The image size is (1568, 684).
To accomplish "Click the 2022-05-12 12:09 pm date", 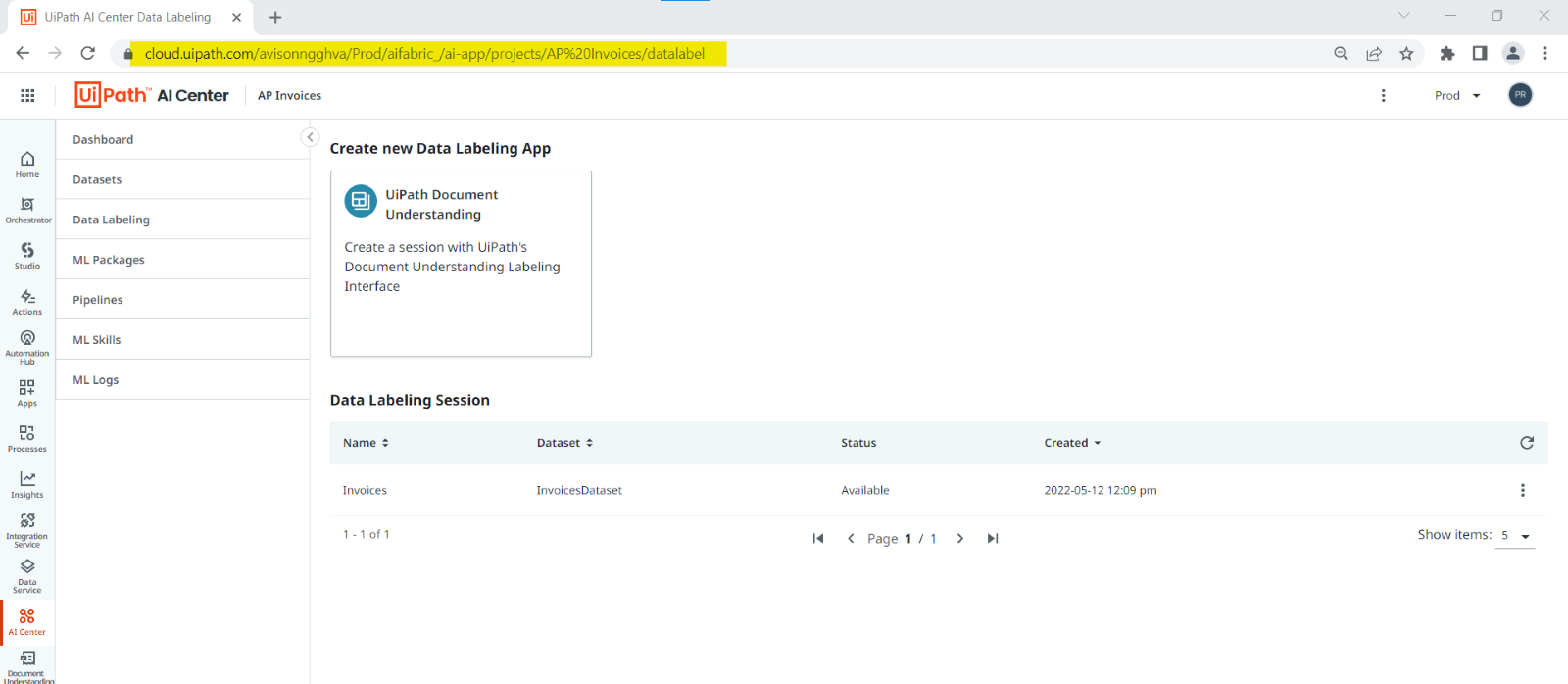I will tap(1101, 490).
